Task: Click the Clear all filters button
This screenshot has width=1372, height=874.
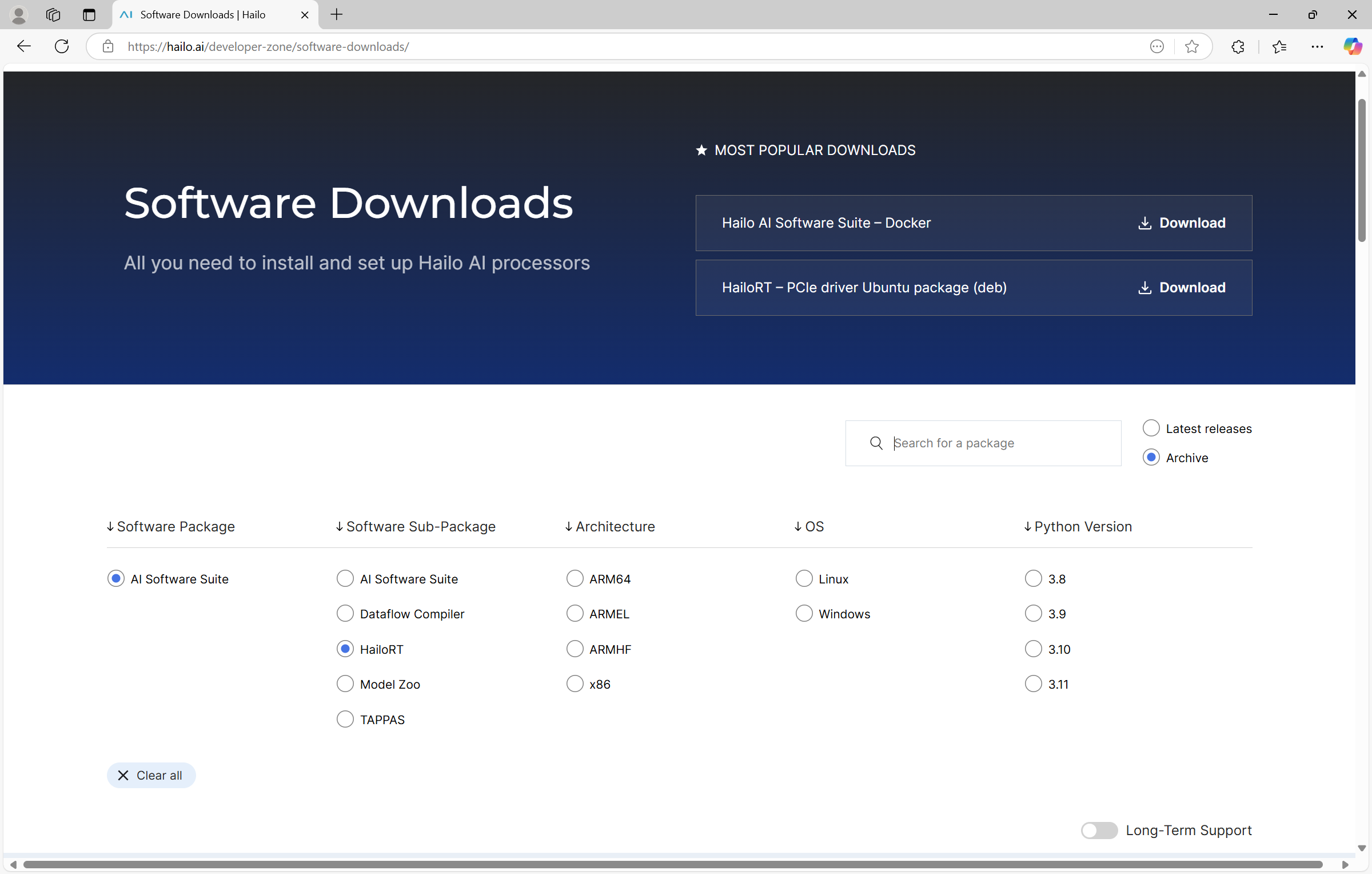Action: (x=151, y=775)
